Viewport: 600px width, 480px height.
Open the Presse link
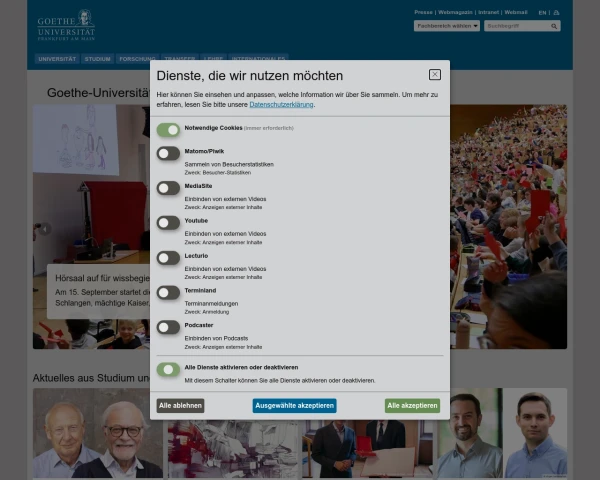pos(423,12)
